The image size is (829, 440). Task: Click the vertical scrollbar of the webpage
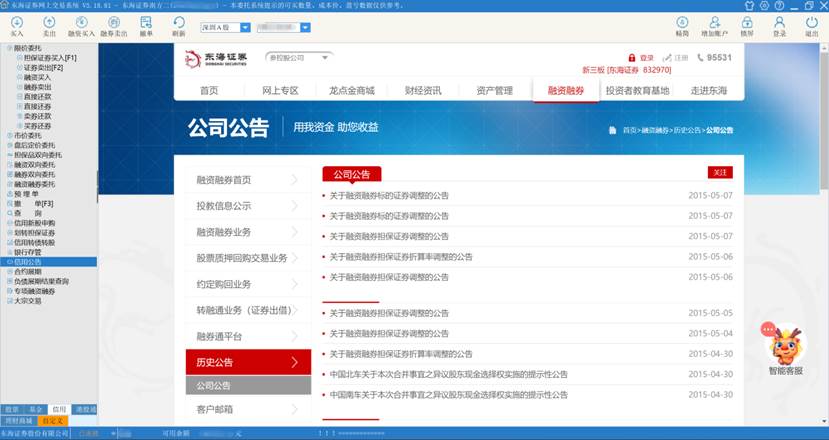824,121
